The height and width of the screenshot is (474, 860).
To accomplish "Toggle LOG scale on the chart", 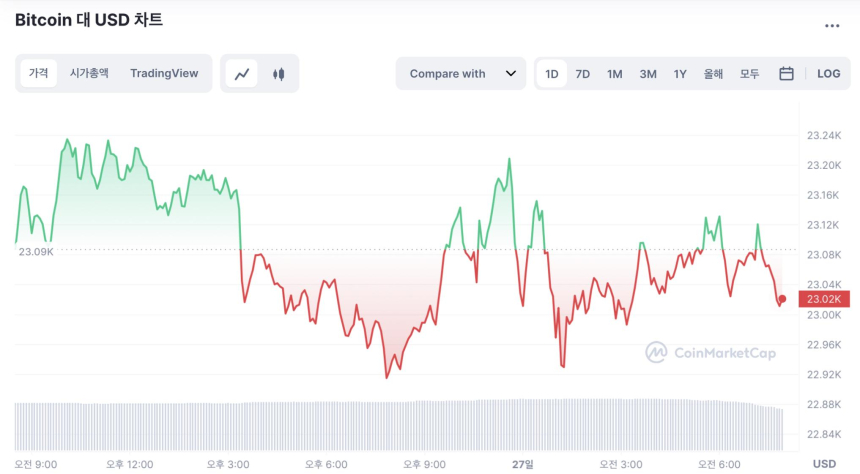I will (x=828, y=73).
